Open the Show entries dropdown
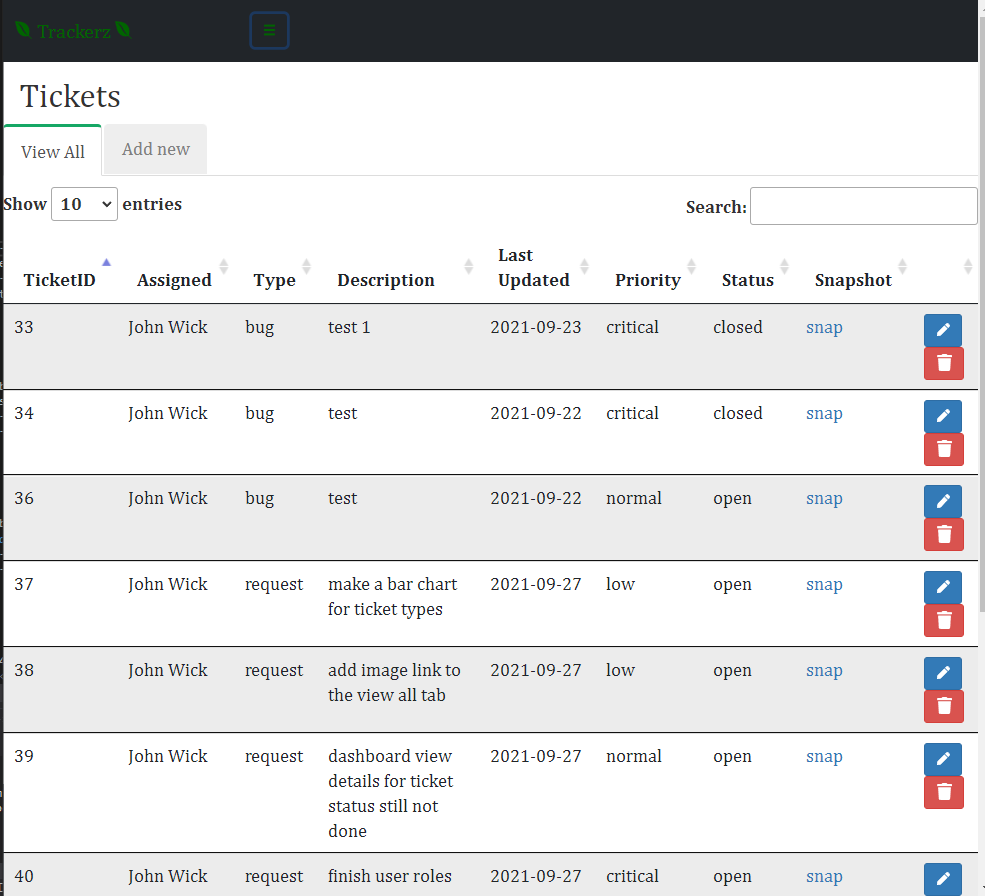The width and height of the screenshot is (985, 896). click(84, 204)
